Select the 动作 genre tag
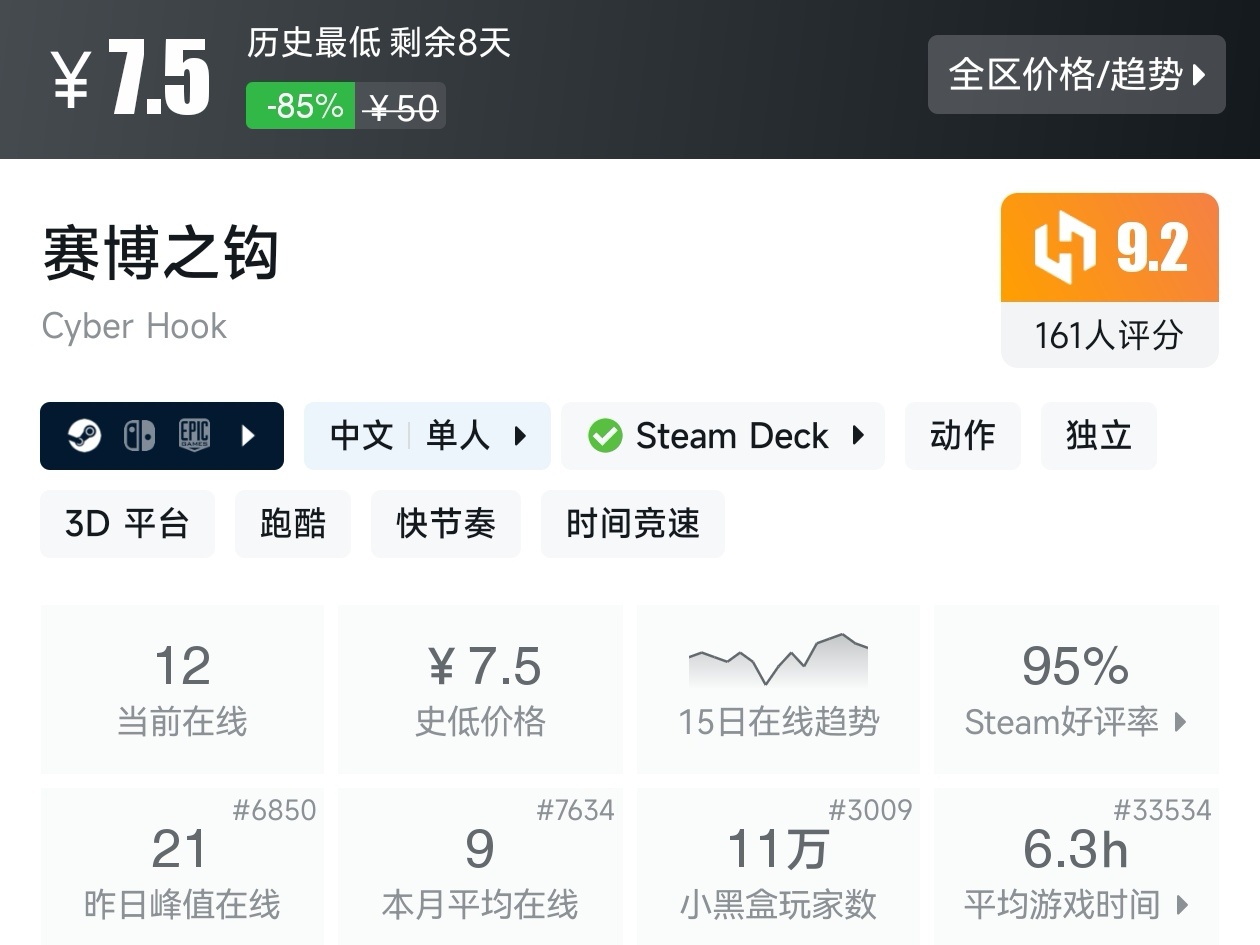1260x945 pixels. click(x=962, y=436)
